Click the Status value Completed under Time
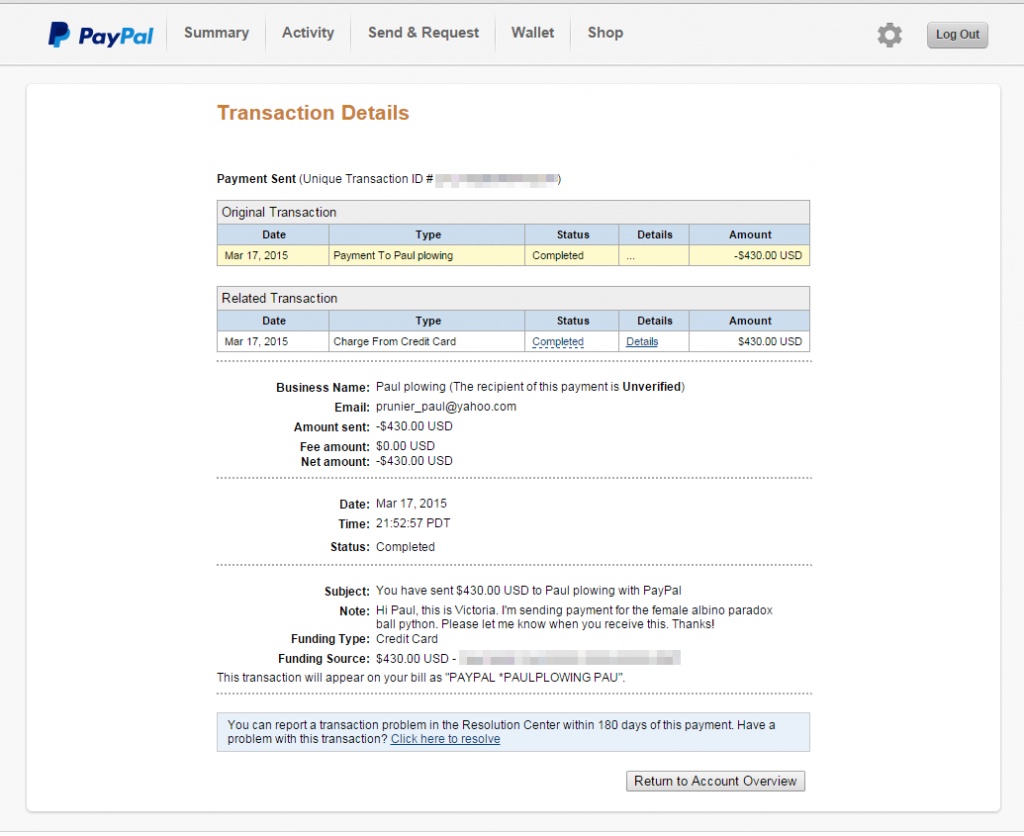This screenshot has width=1024, height=836. pyautogui.click(x=405, y=547)
